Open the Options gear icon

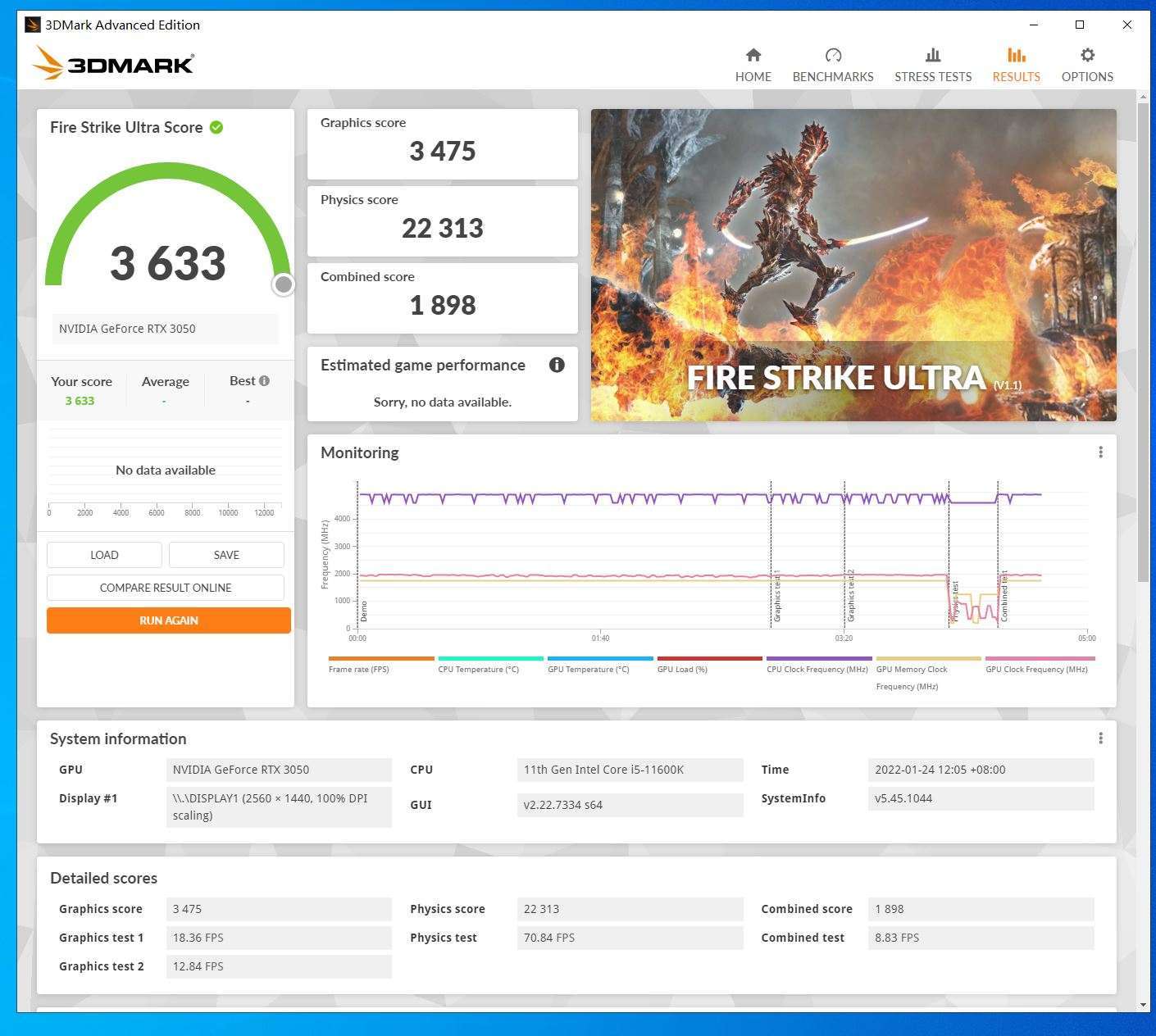point(1087,55)
